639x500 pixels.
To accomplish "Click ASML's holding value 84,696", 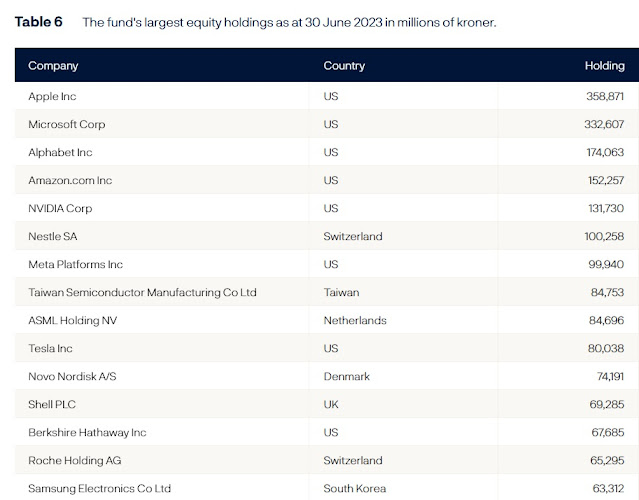I will (606, 320).
